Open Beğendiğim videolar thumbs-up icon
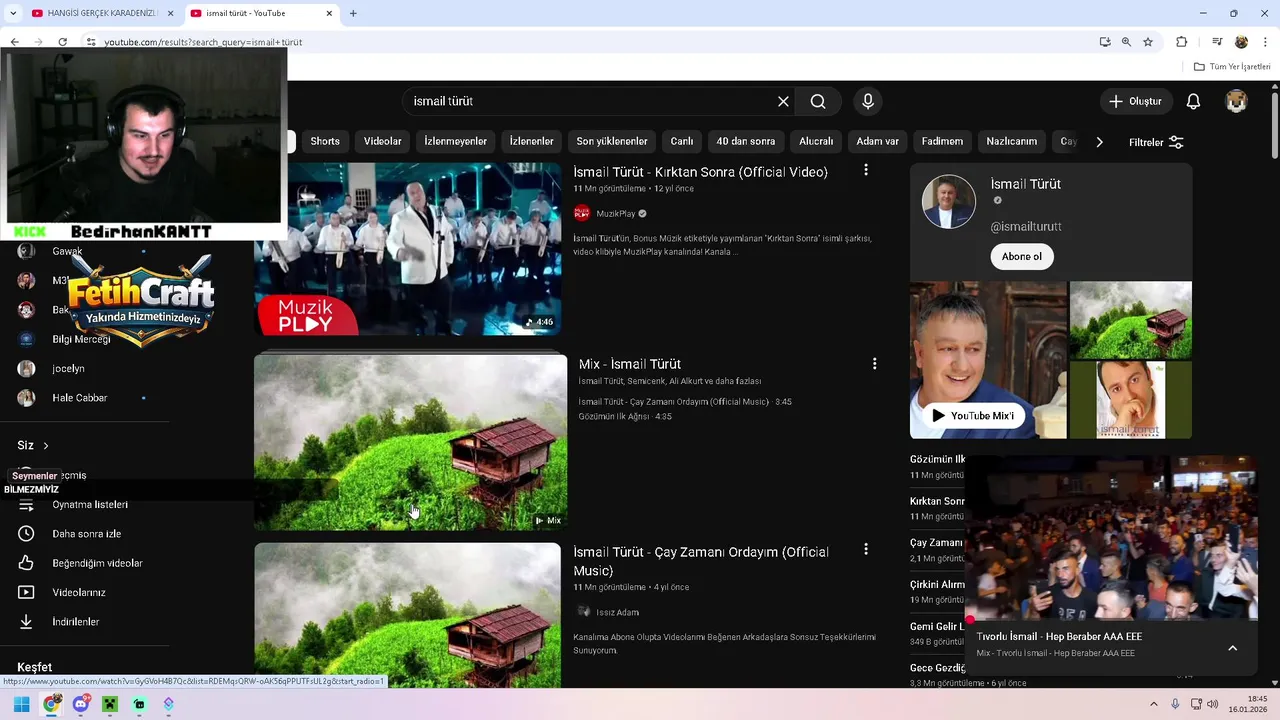The width and height of the screenshot is (1280, 720). pyautogui.click(x=26, y=563)
